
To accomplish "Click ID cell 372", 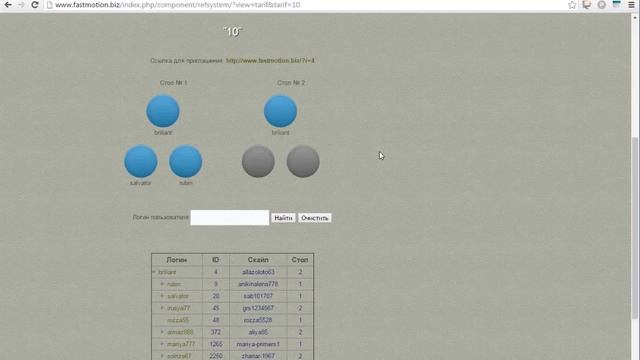I will pos(216,332).
